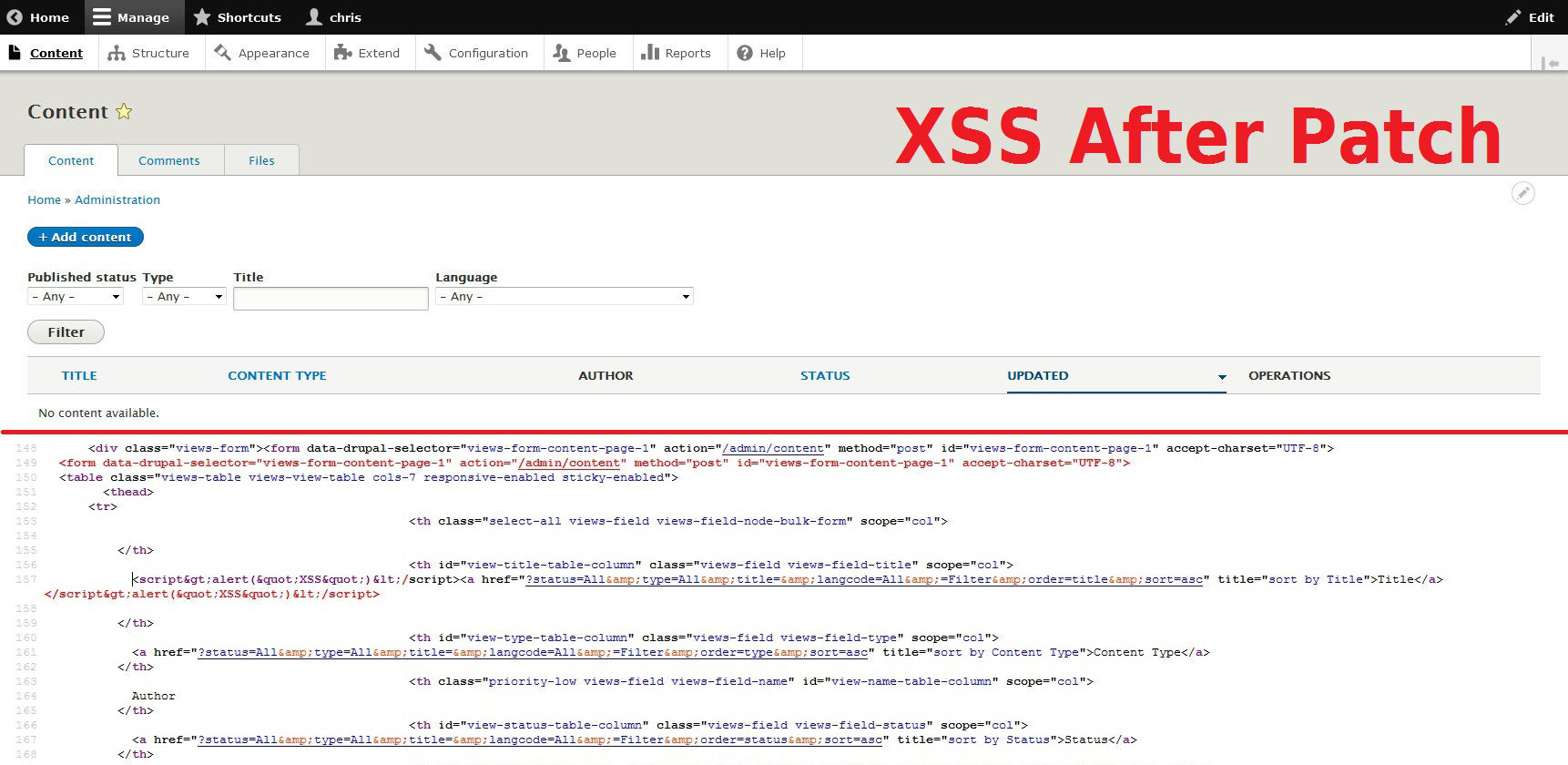Click the 'No content available.' text

(x=98, y=413)
